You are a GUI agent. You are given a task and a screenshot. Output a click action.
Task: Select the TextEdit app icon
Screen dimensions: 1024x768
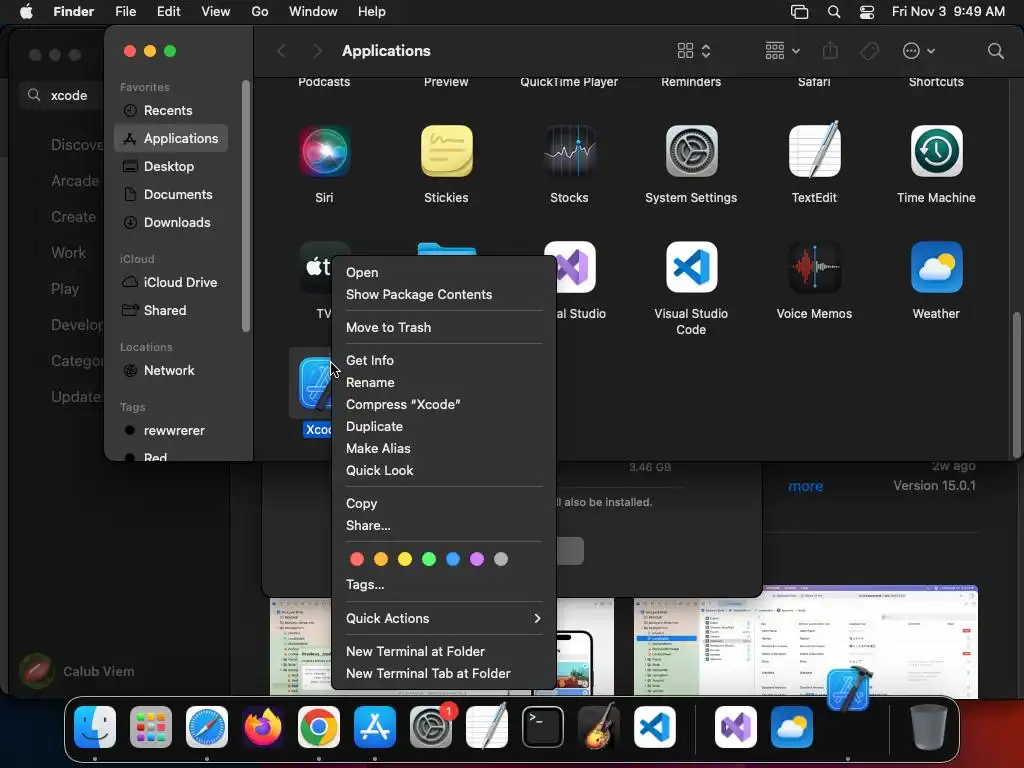[814, 151]
